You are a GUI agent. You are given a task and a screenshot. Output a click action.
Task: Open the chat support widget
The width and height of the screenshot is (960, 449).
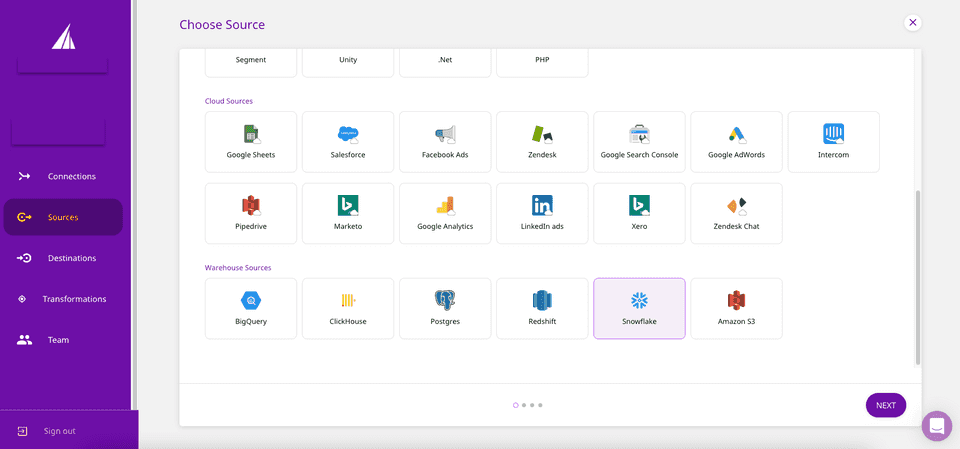tap(937, 426)
